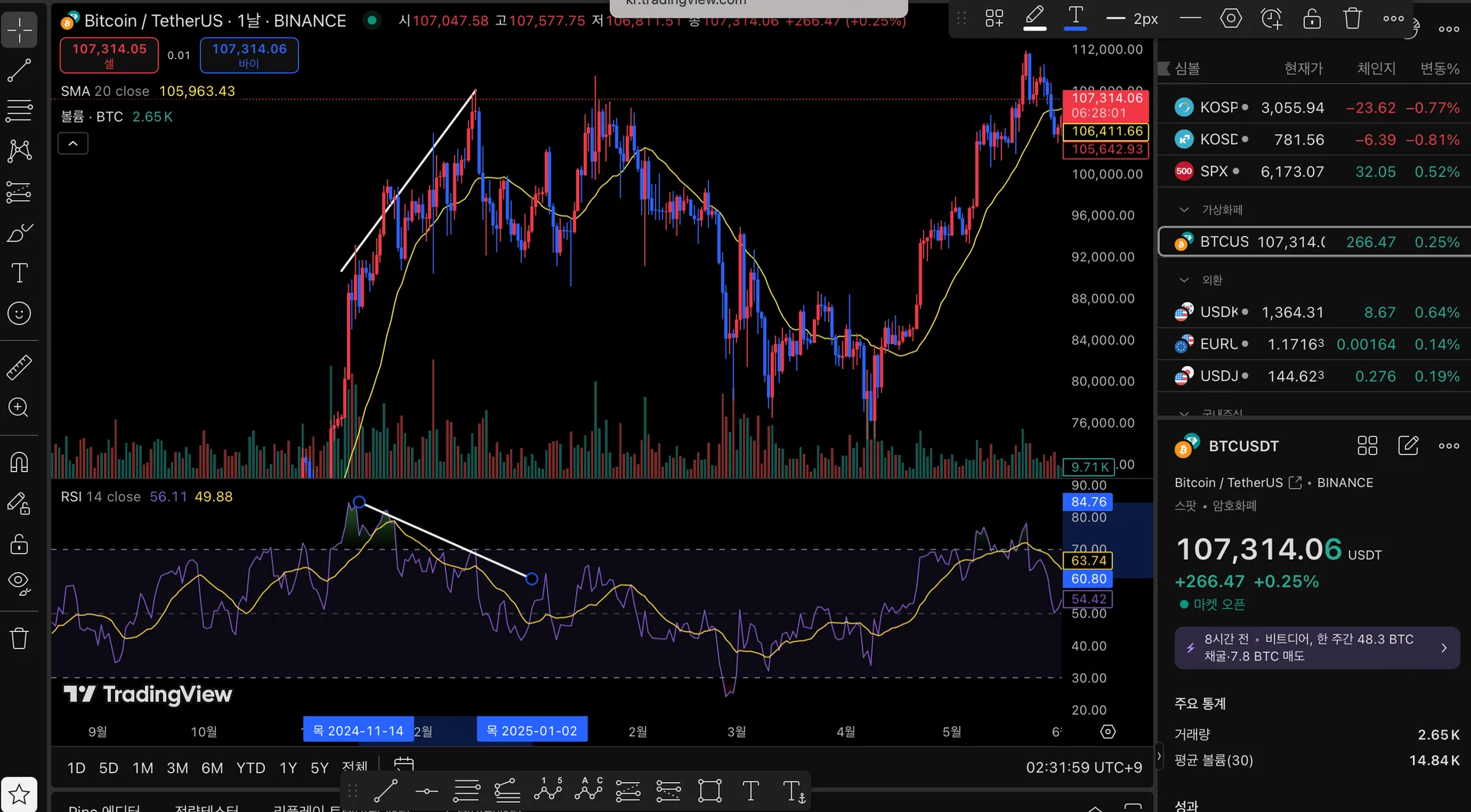Open more options in floating drawing toolbar
The image size is (1471, 812).
coord(1394,18)
